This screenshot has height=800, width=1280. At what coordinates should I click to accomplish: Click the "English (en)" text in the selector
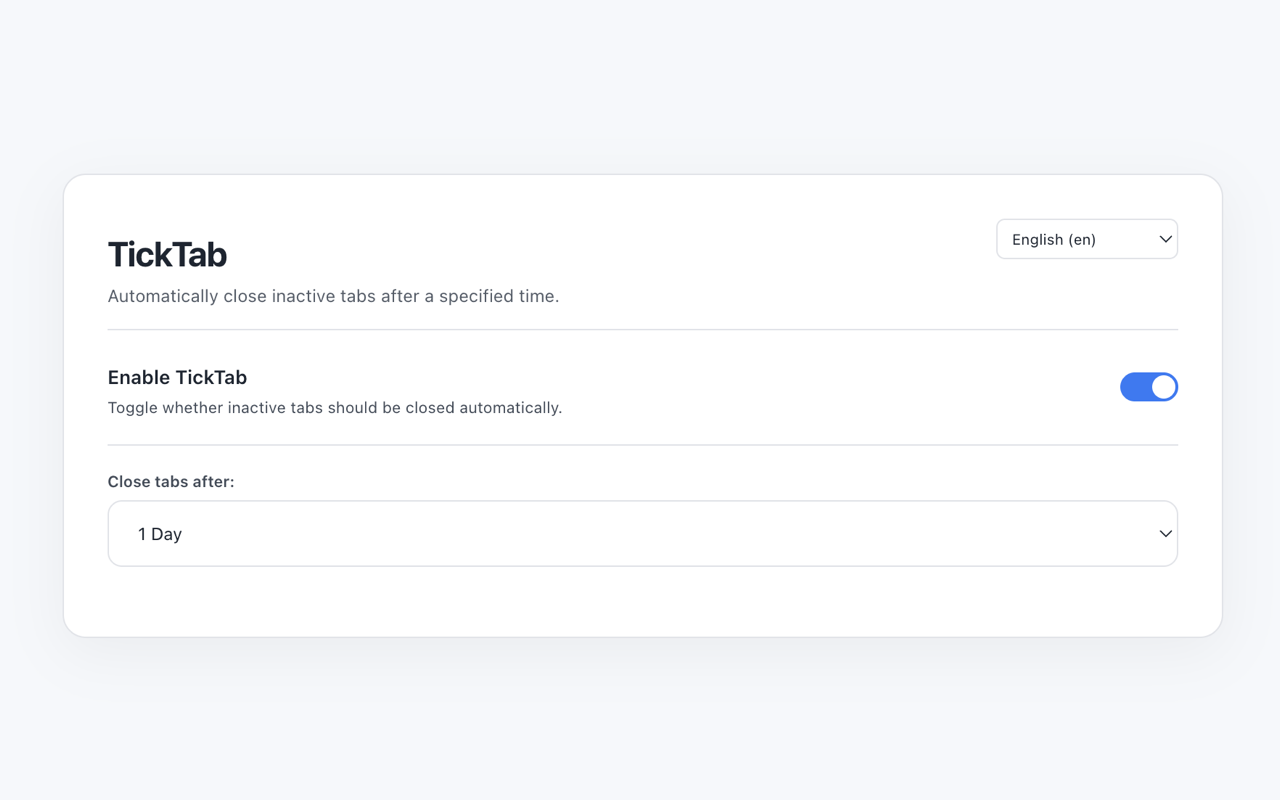tap(1053, 239)
